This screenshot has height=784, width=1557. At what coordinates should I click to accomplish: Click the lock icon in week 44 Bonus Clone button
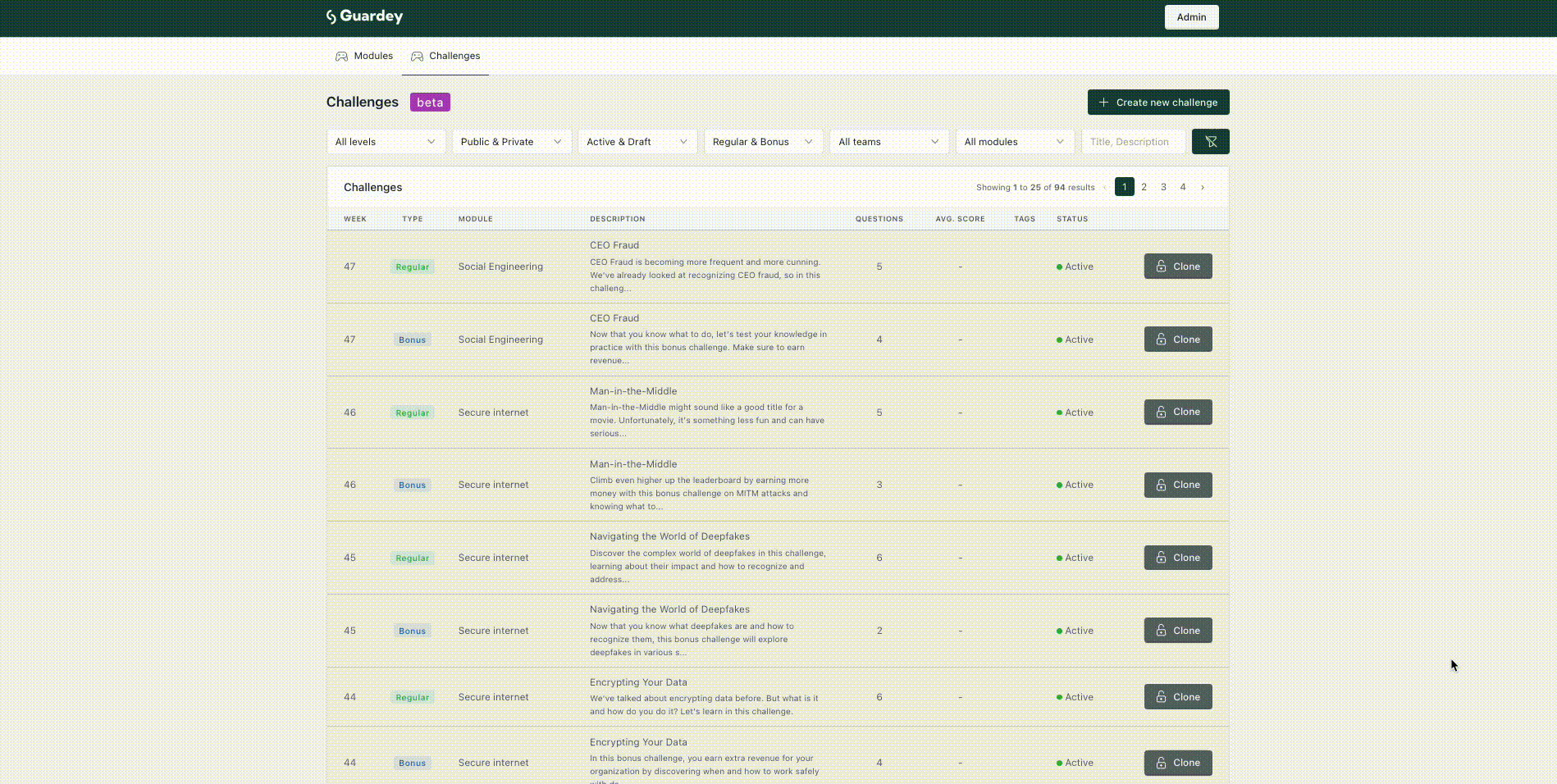(x=1161, y=763)
